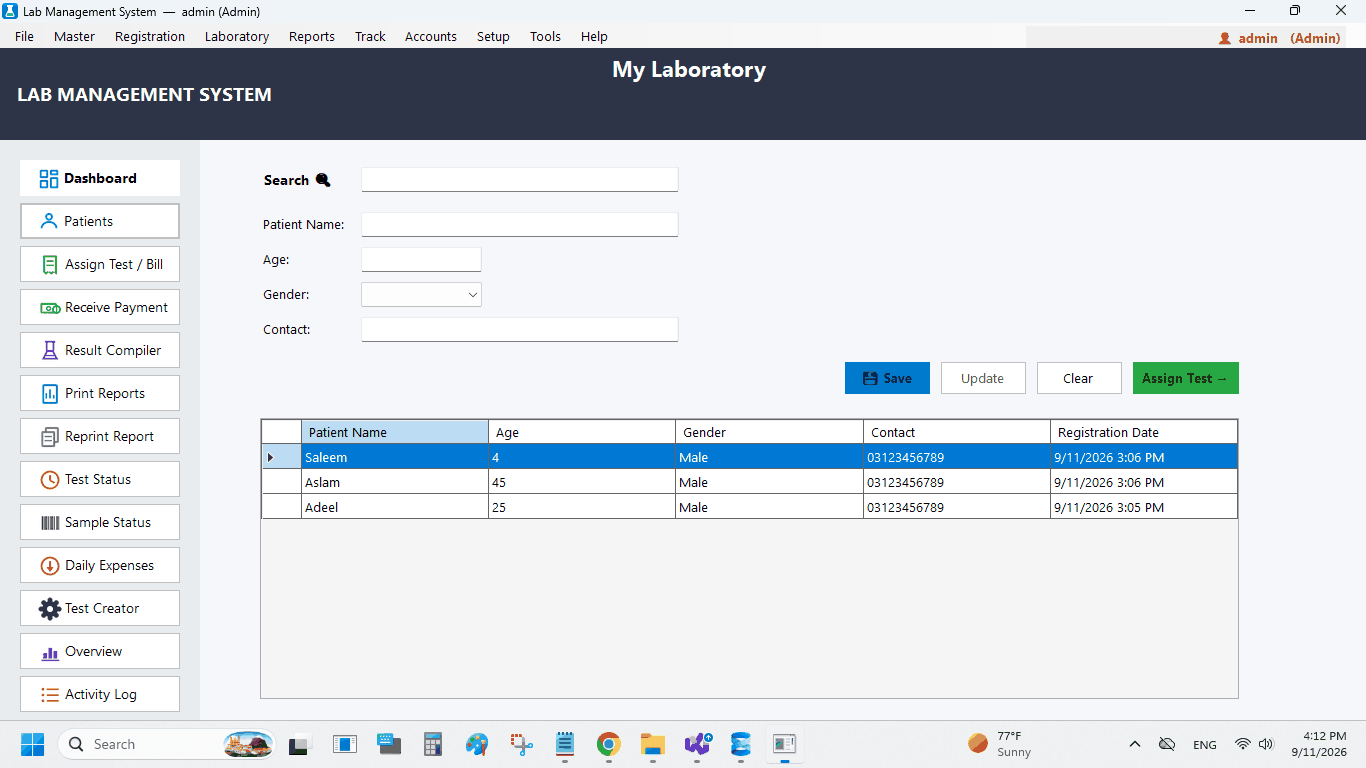
Task: Select the Adeel patient row
Action: (750, 507)
